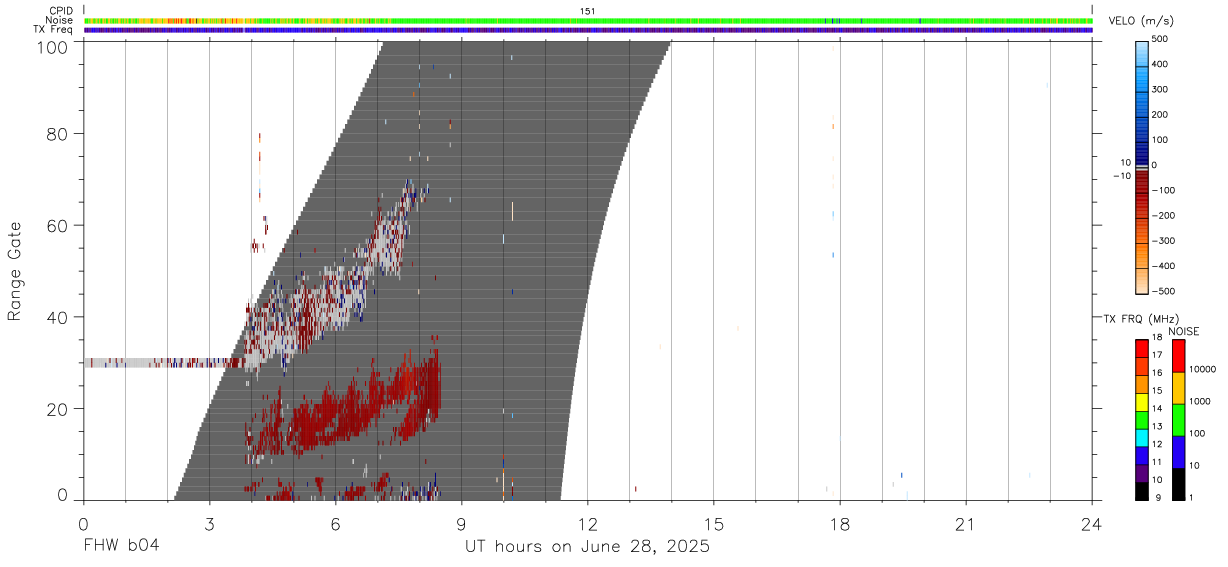Screen dimensions: 1228x567
Task: Click x-axis tick label 18
Action: [840, 524]
